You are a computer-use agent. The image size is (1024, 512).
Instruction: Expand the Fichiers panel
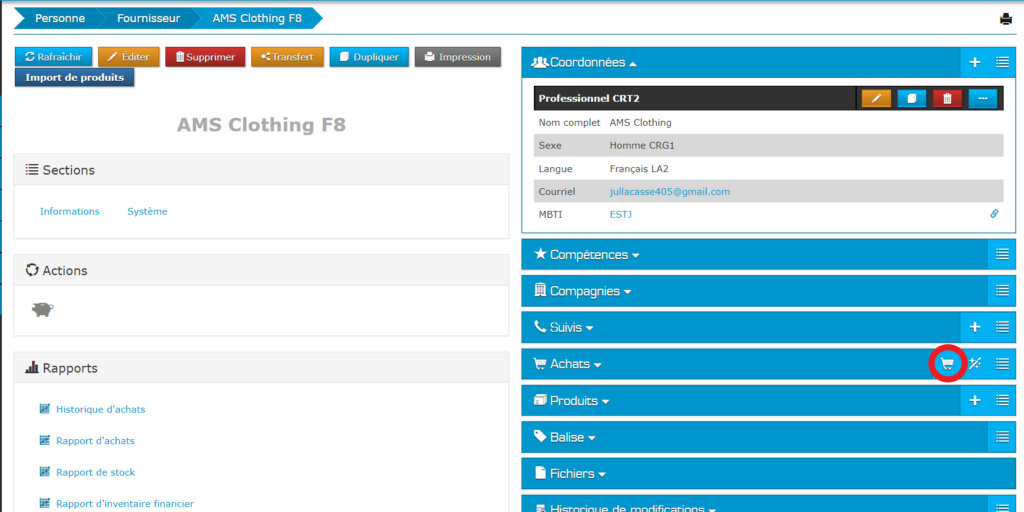tap(576, 473)
